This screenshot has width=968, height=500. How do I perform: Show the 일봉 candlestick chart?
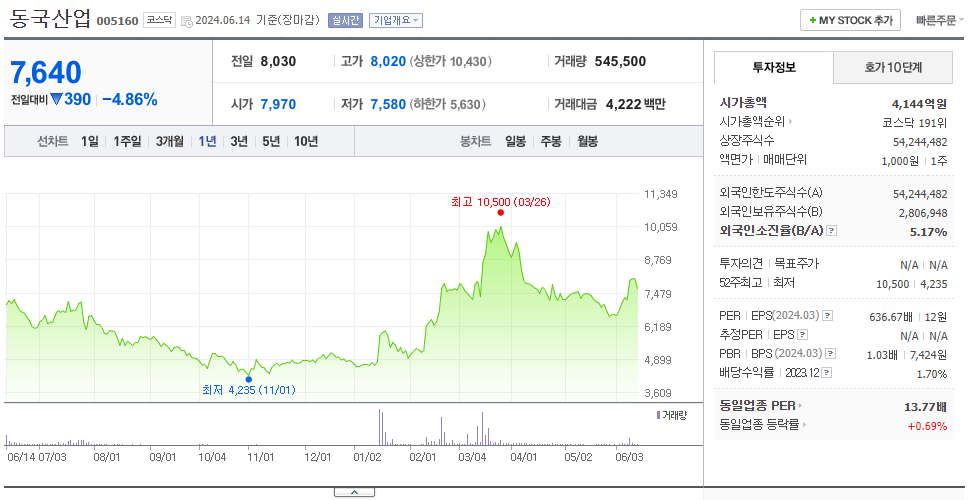click(515, 141)
